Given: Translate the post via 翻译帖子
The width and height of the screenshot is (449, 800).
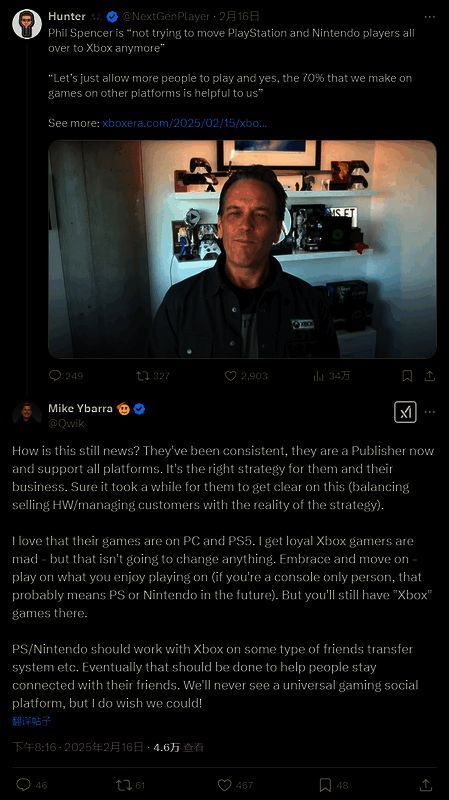Looking at the screenshot, I should click(31, 721).
